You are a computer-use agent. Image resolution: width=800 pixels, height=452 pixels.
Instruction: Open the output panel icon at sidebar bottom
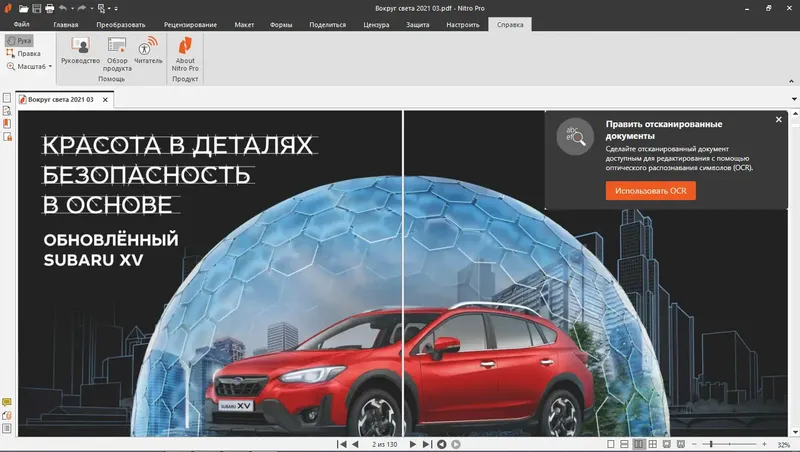(7, 428)
